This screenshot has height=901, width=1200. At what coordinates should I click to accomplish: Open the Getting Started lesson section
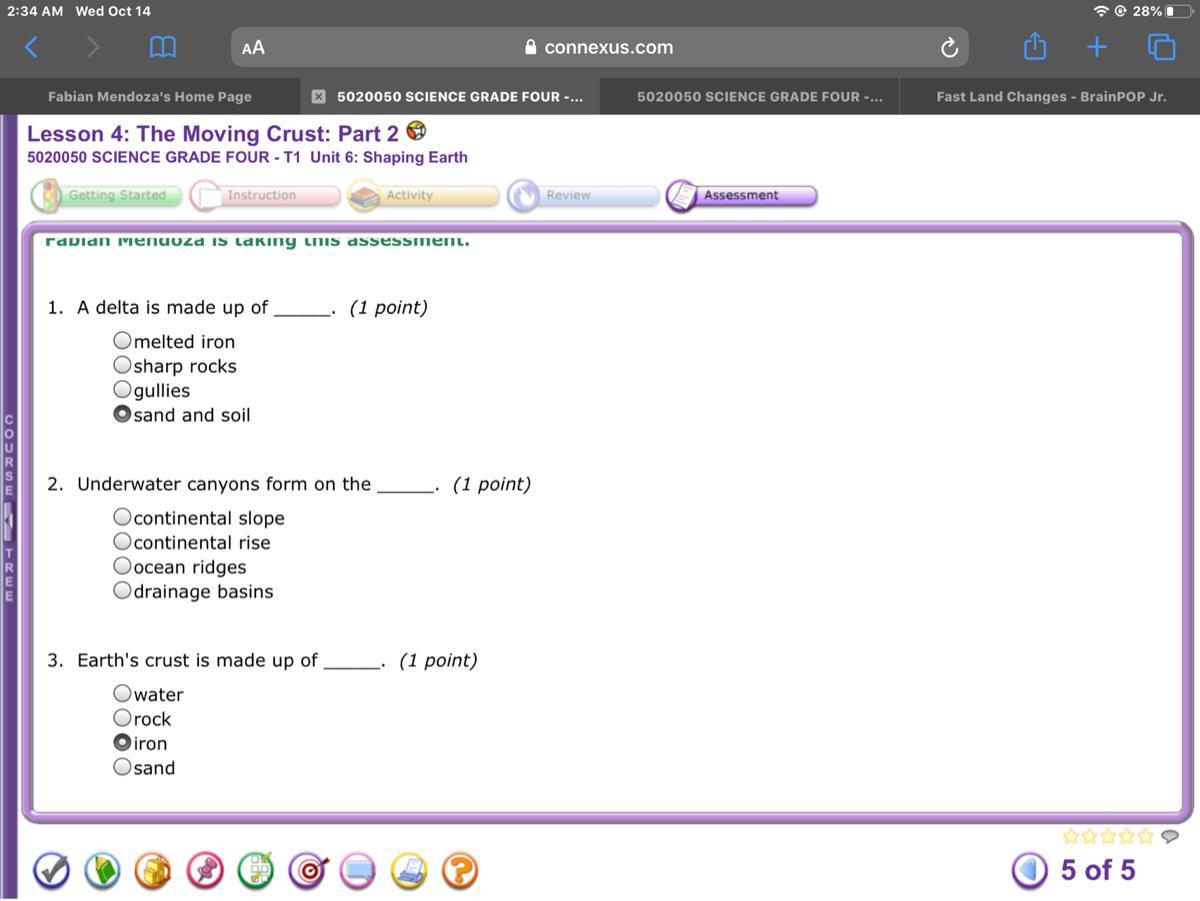(x=106, y=195)
